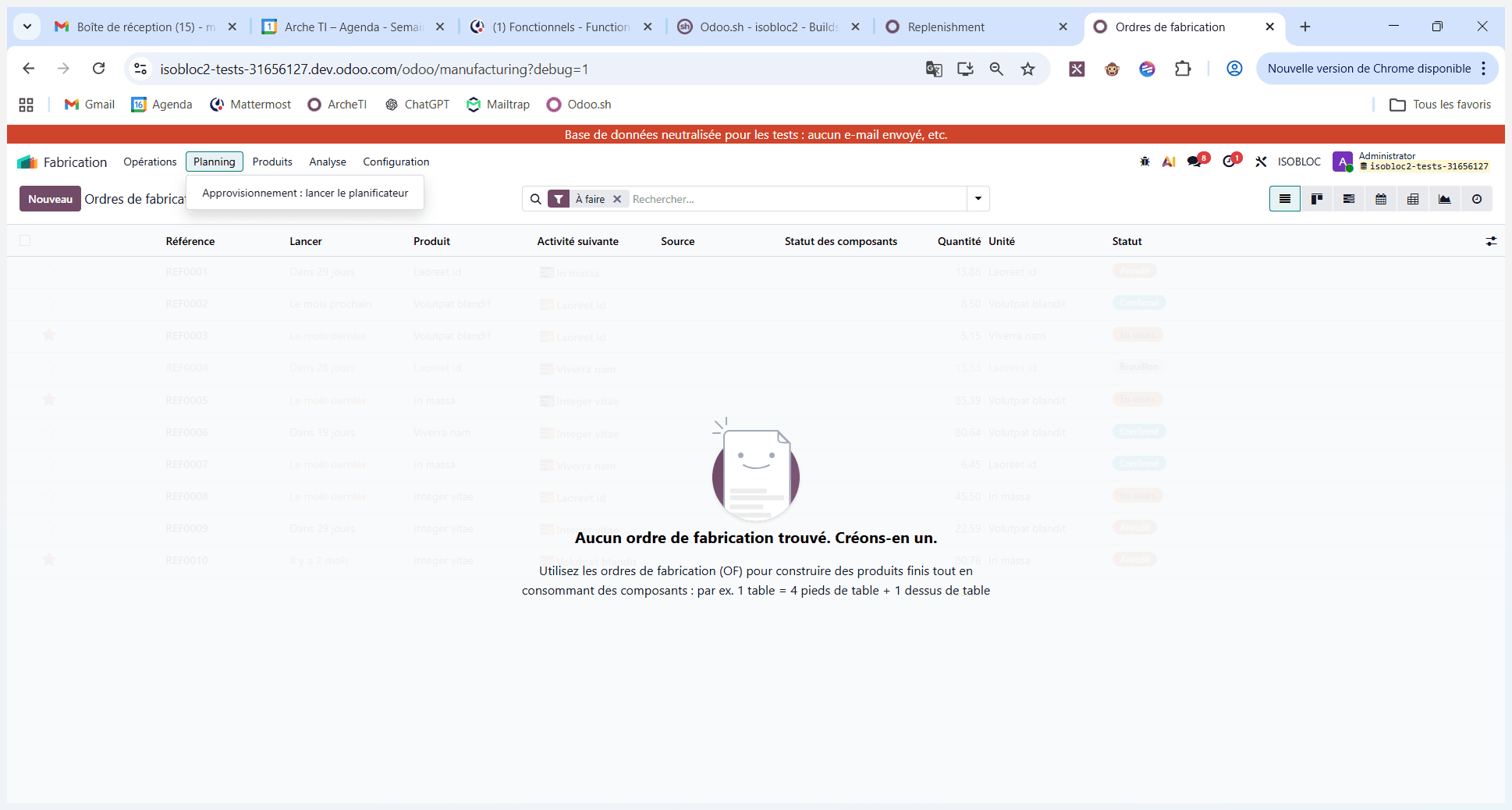1512x810 pixels.
Task: Reload the current page
Action: (98, 69)
